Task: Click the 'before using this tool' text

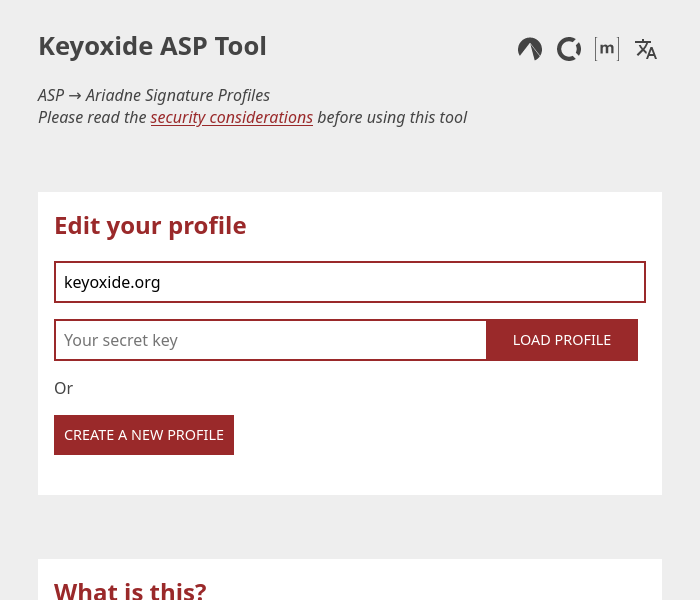Action: tap(392, 117)
